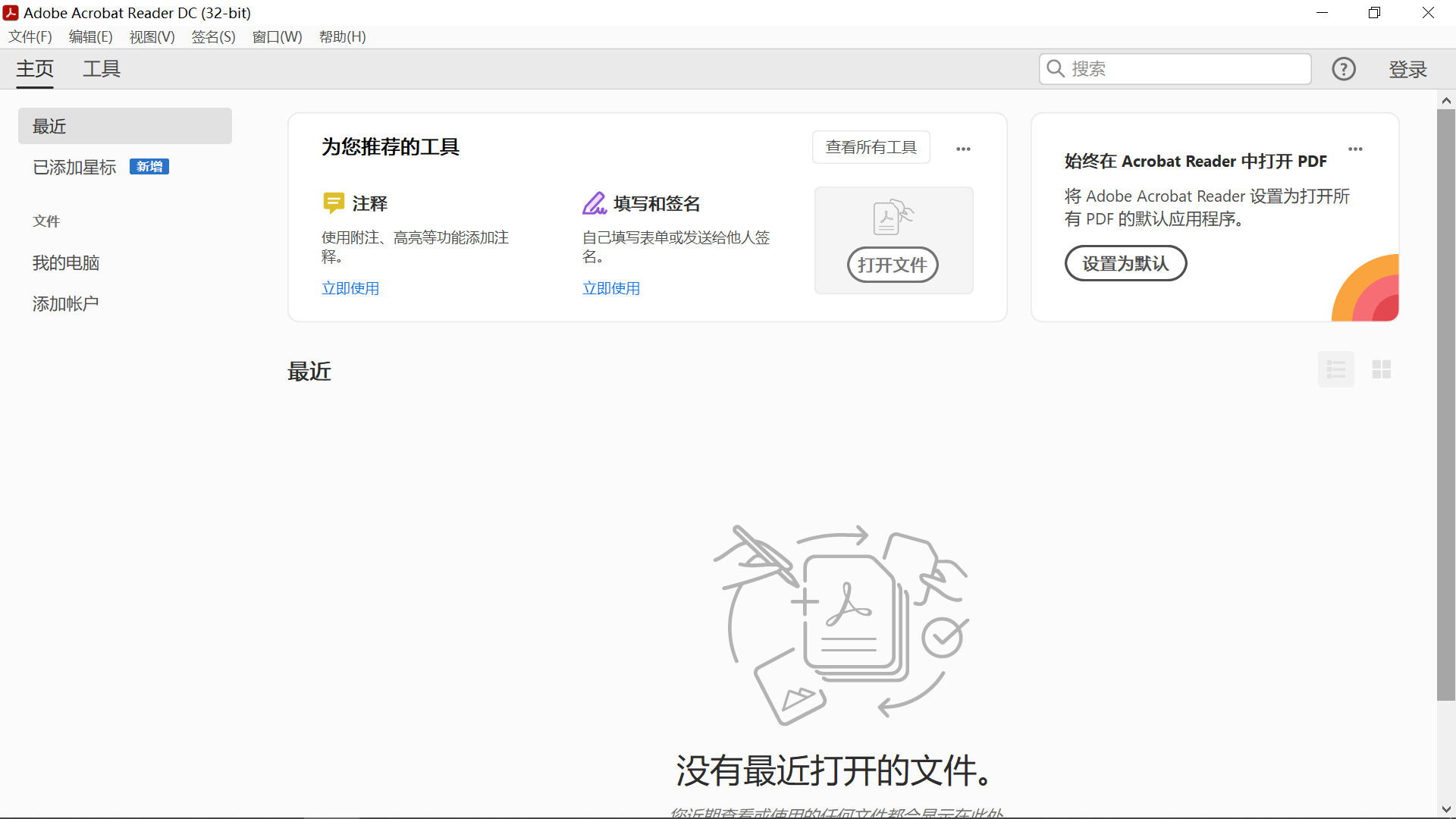
Task: Open the 帮助(H) menu
Action: point(343,36)
